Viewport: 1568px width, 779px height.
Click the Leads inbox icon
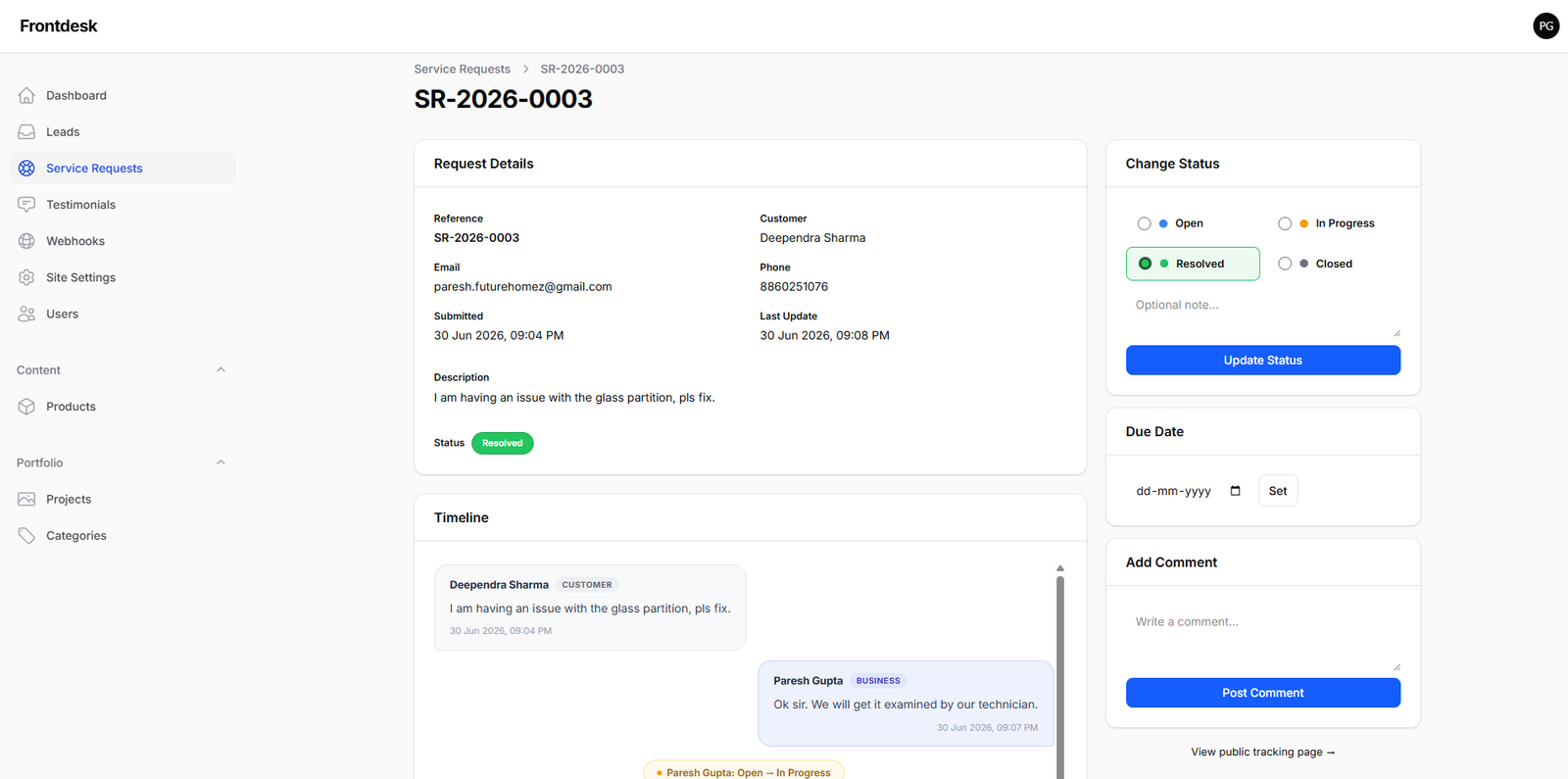click(26, 131)
